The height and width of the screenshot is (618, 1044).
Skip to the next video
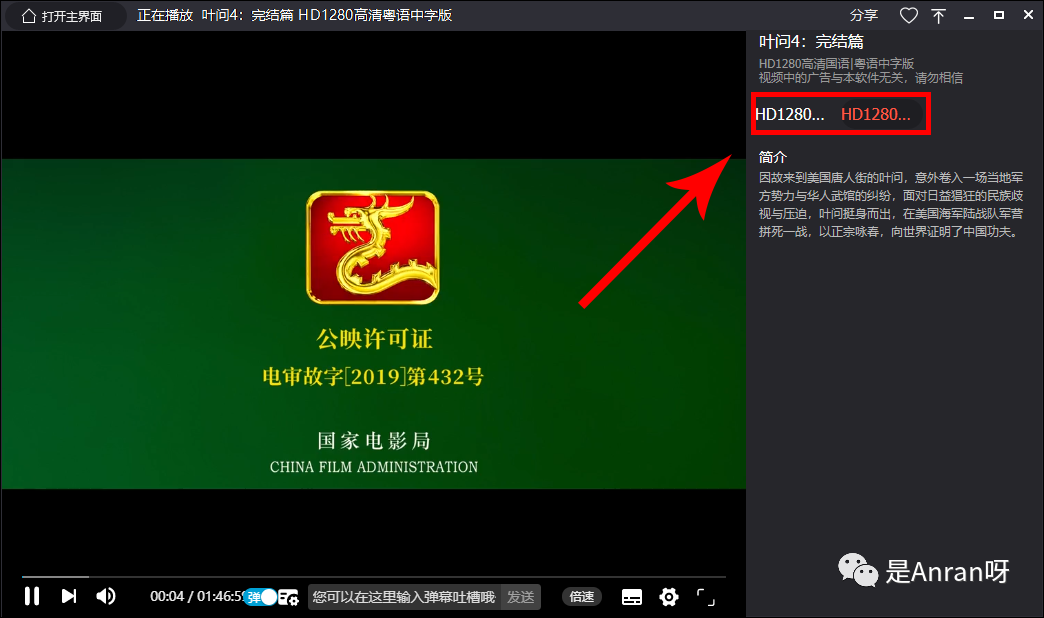coord(69,596)
